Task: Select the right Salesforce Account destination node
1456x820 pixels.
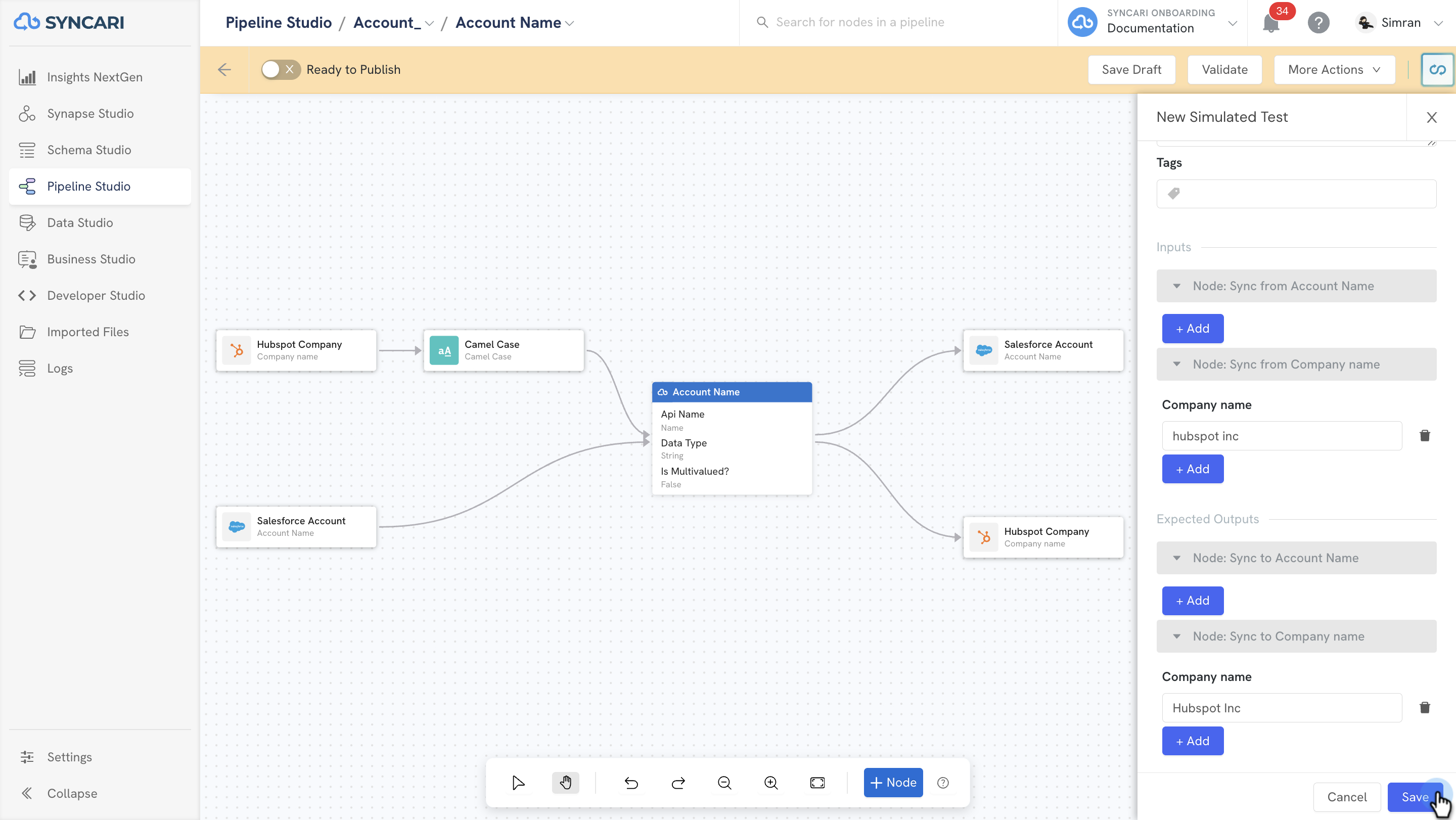Action: [x=1043, y=350]
